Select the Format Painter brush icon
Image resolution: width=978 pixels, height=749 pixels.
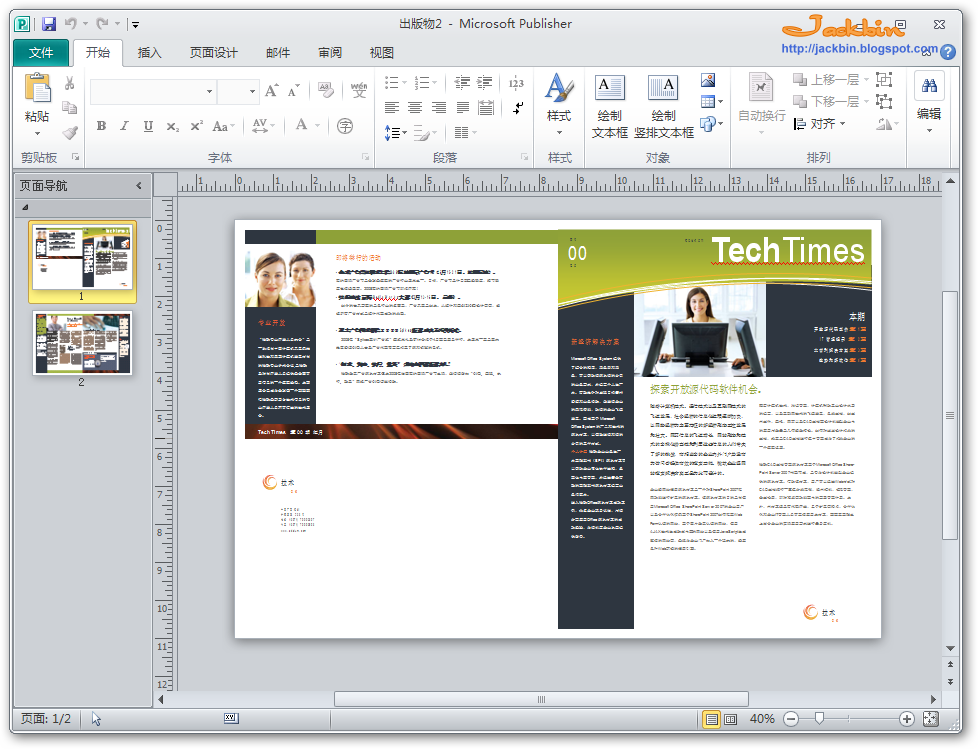point(70,132)
